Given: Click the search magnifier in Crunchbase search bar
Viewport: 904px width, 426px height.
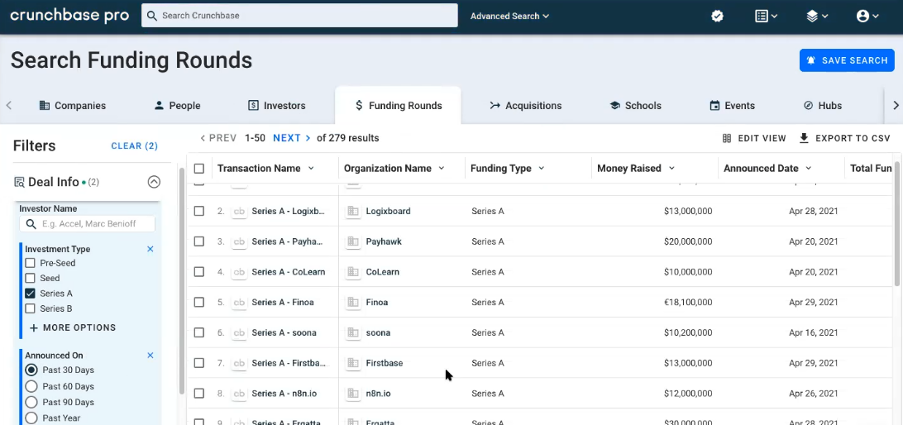Looking at the screenshot, I should click(152, 16).
